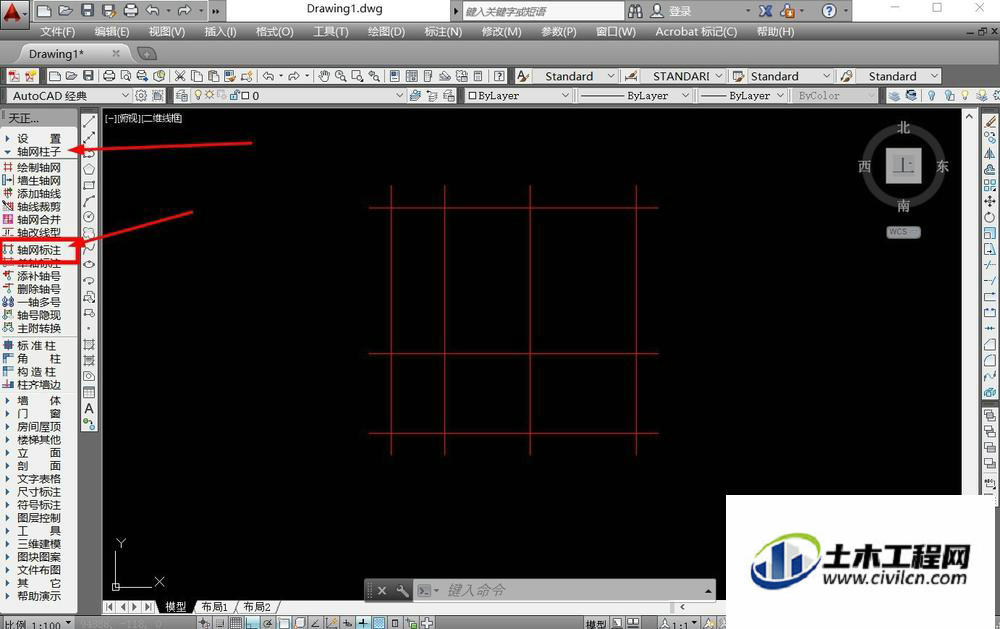Open the AutoCAD 经典 workspace dropdown

click(124, 95)
